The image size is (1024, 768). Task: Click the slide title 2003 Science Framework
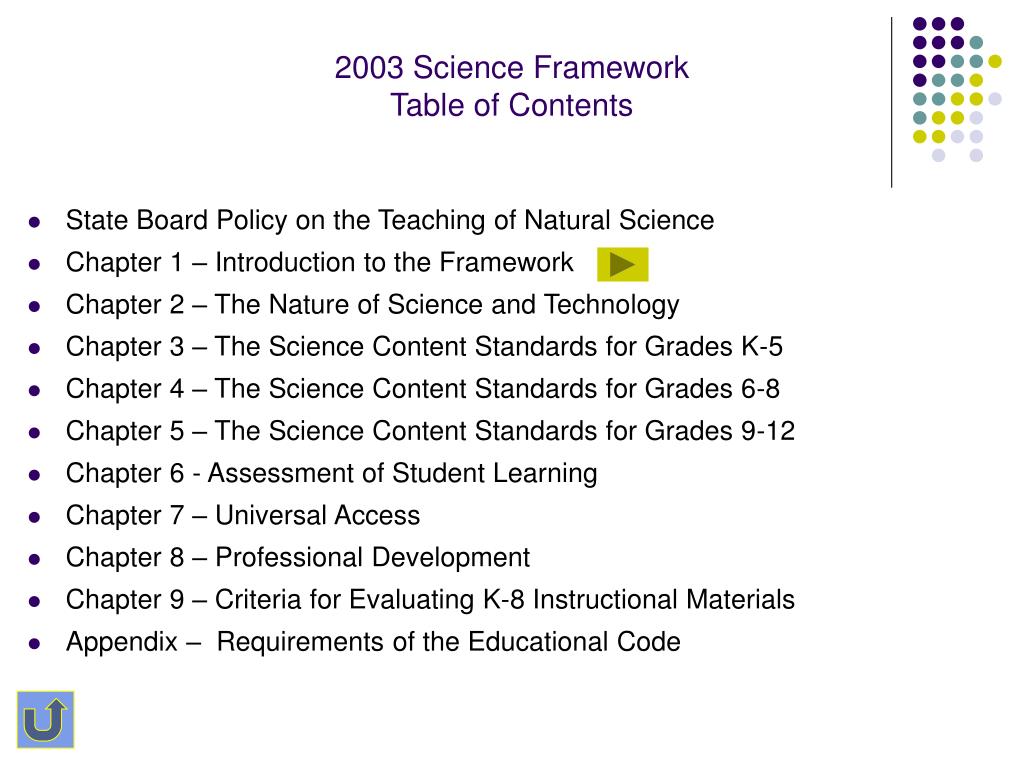pos(511,68)
